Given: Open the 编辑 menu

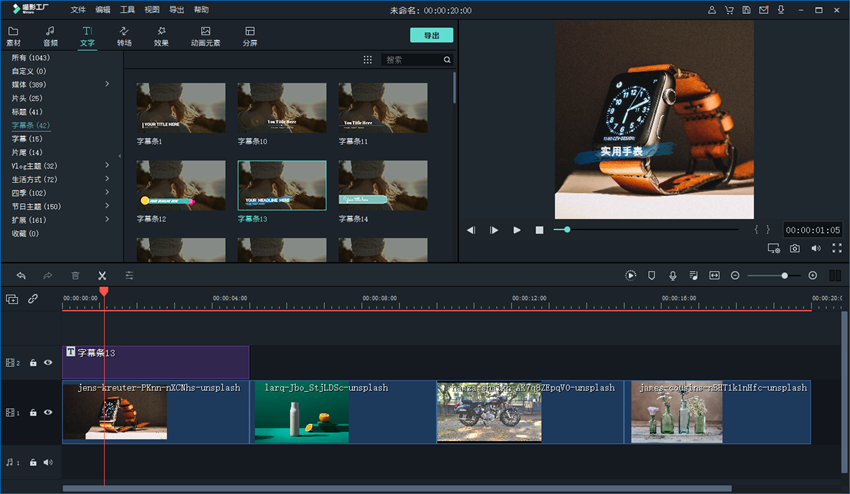Looking at the screenshot, I should click(102, 10).
